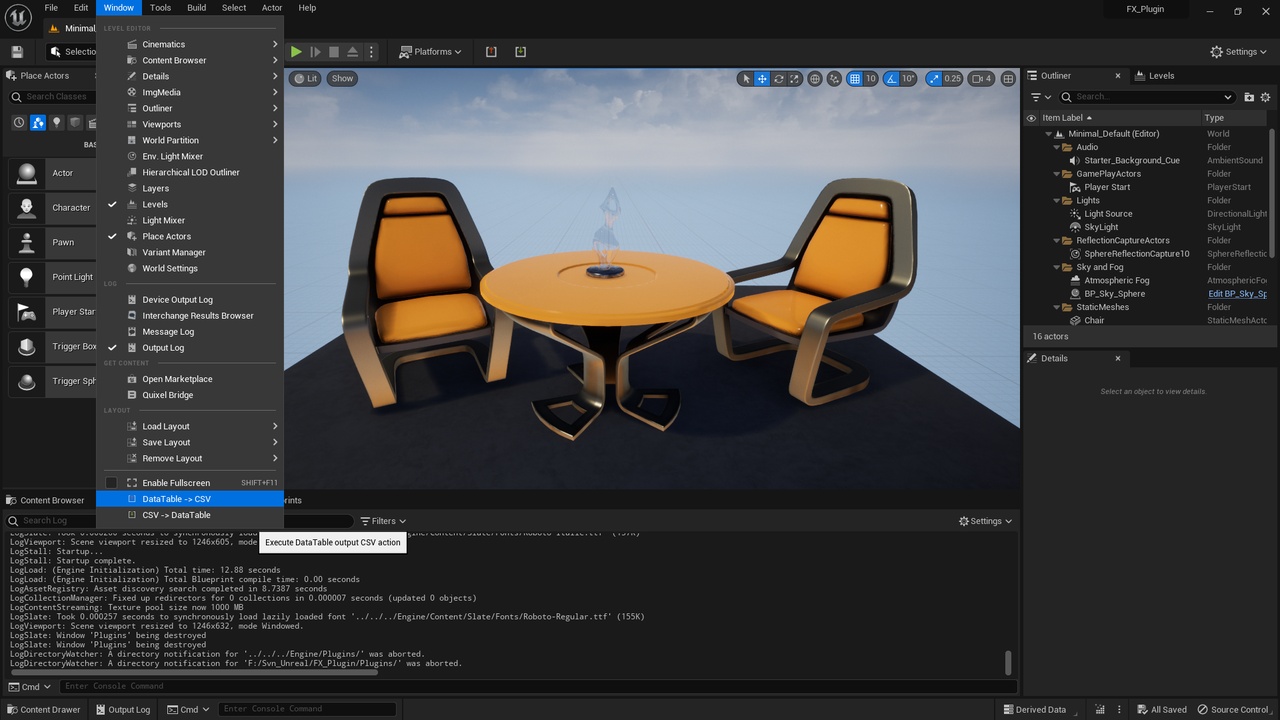Open grid snap value 10 dropdown

pyautogui.click(x=871, y=79)
